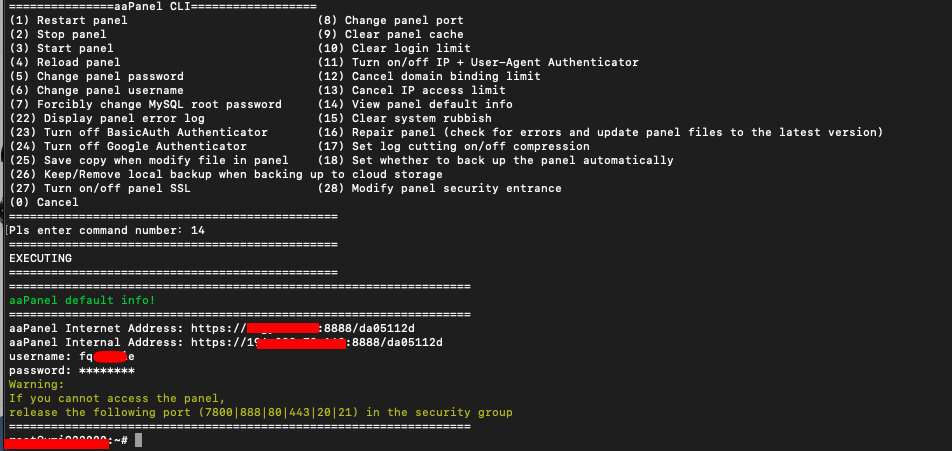
Task: Click the "EXECUTING" status line
Action: [x=40, y=258]
